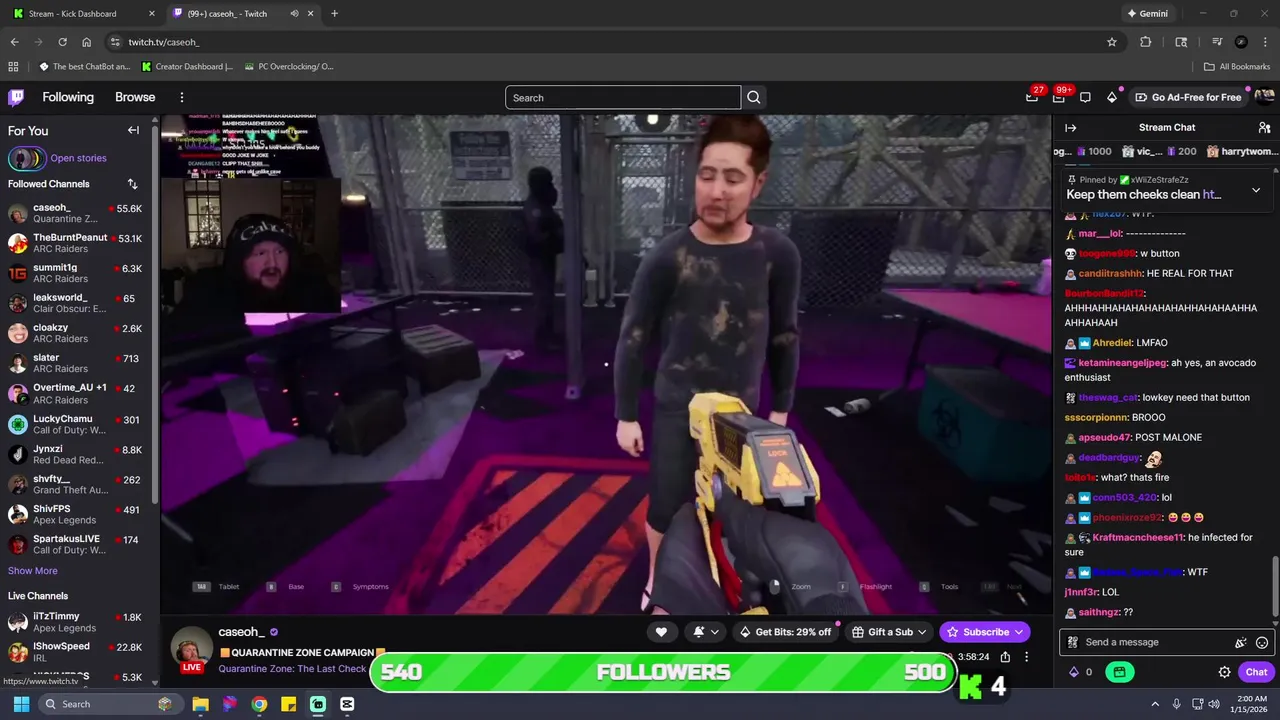
Task: Open TheBurntPeanut channel
Action: 76,243
